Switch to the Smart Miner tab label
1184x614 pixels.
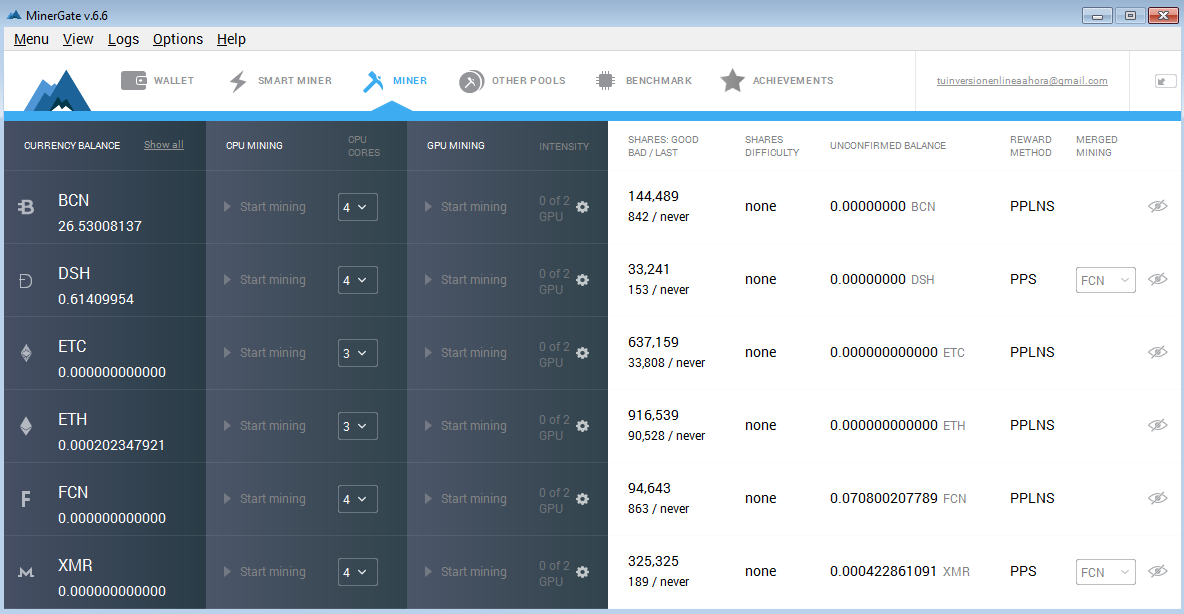click(x=294, y=81)
